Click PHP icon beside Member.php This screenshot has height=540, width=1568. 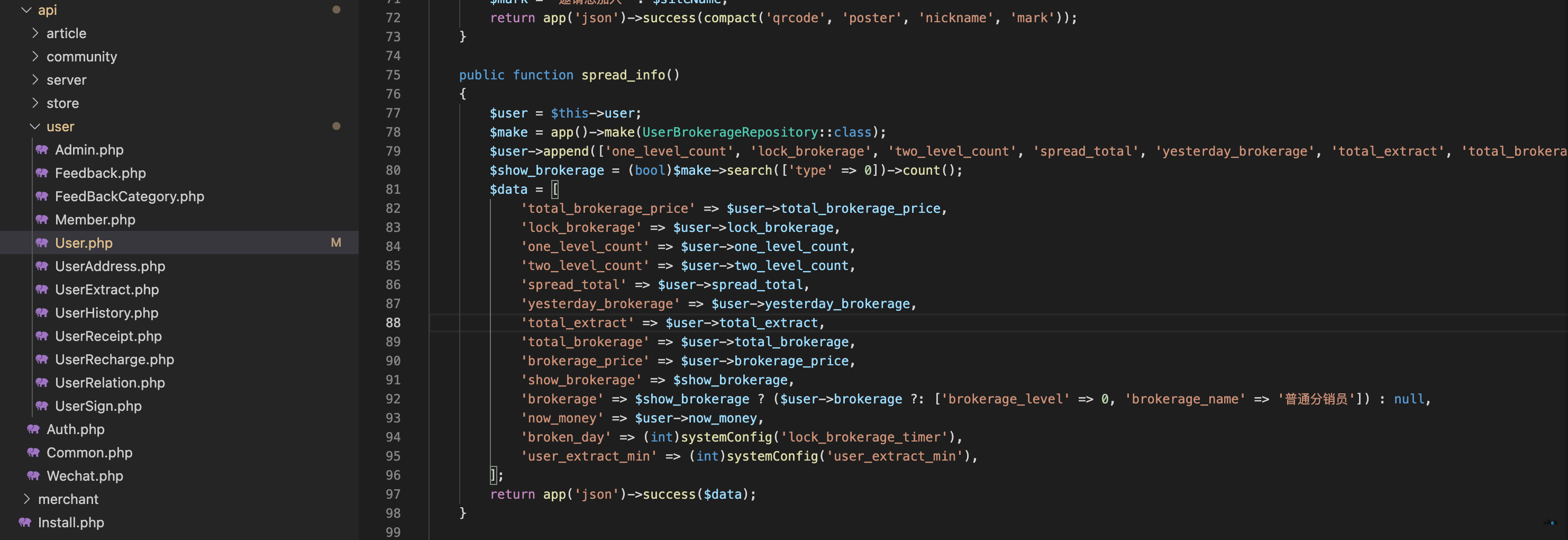click(42, 219)
